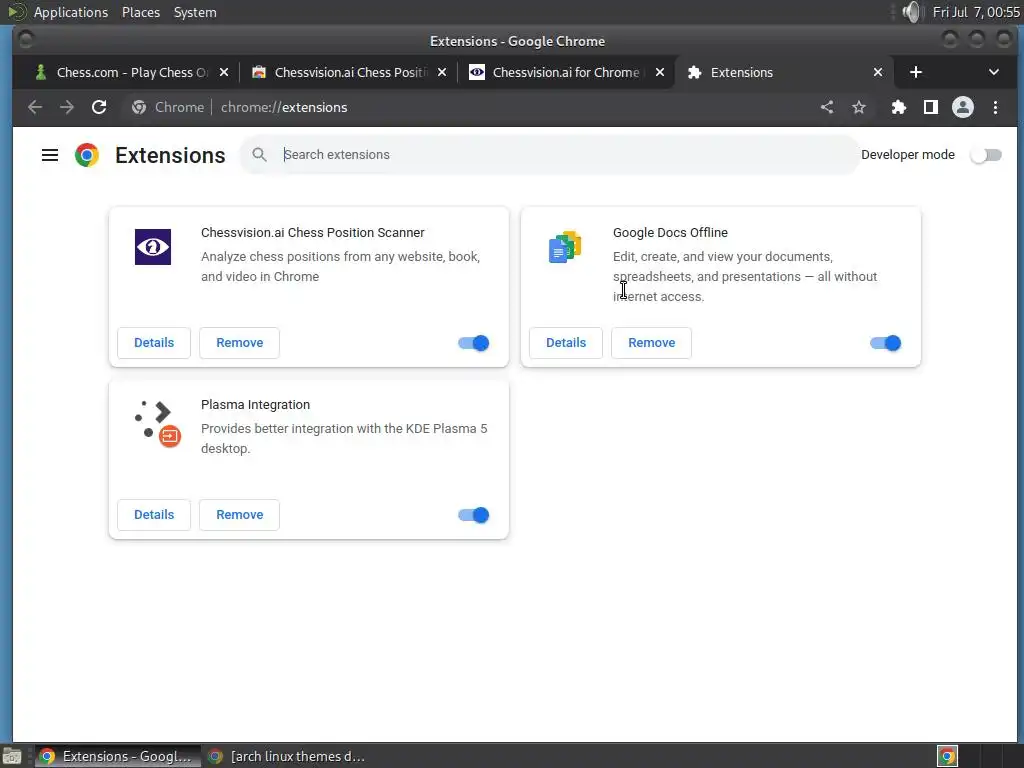Remove Google Docs Offline extension
The width and height of the screenshot is (1024, 768).
tap(652, 343)
